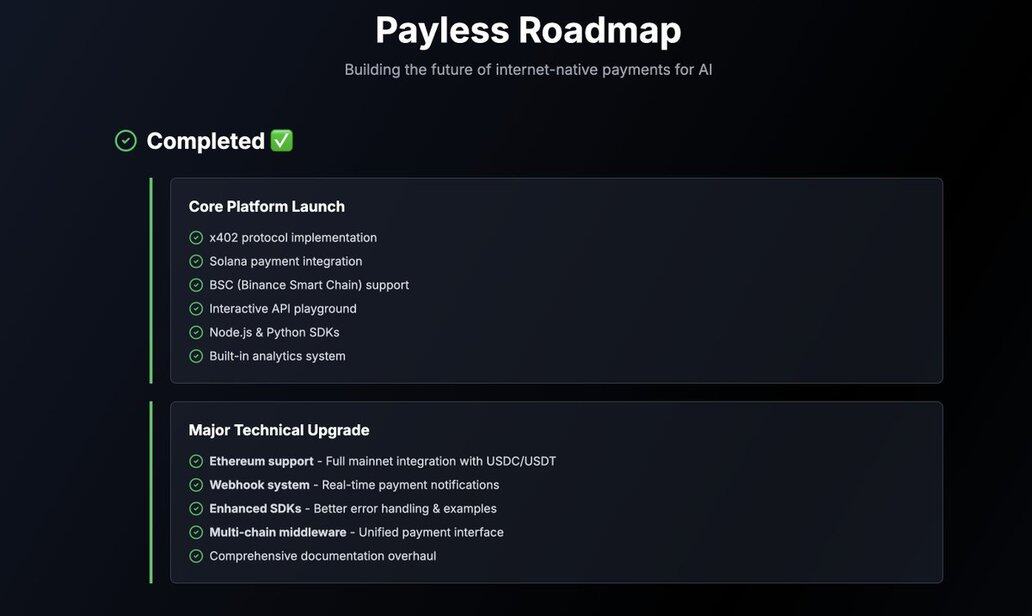This screenshot has height=616, width=1032.
Task: Click check icon next to Node.js & Python SDKs
Action: (x=196, y=332)
